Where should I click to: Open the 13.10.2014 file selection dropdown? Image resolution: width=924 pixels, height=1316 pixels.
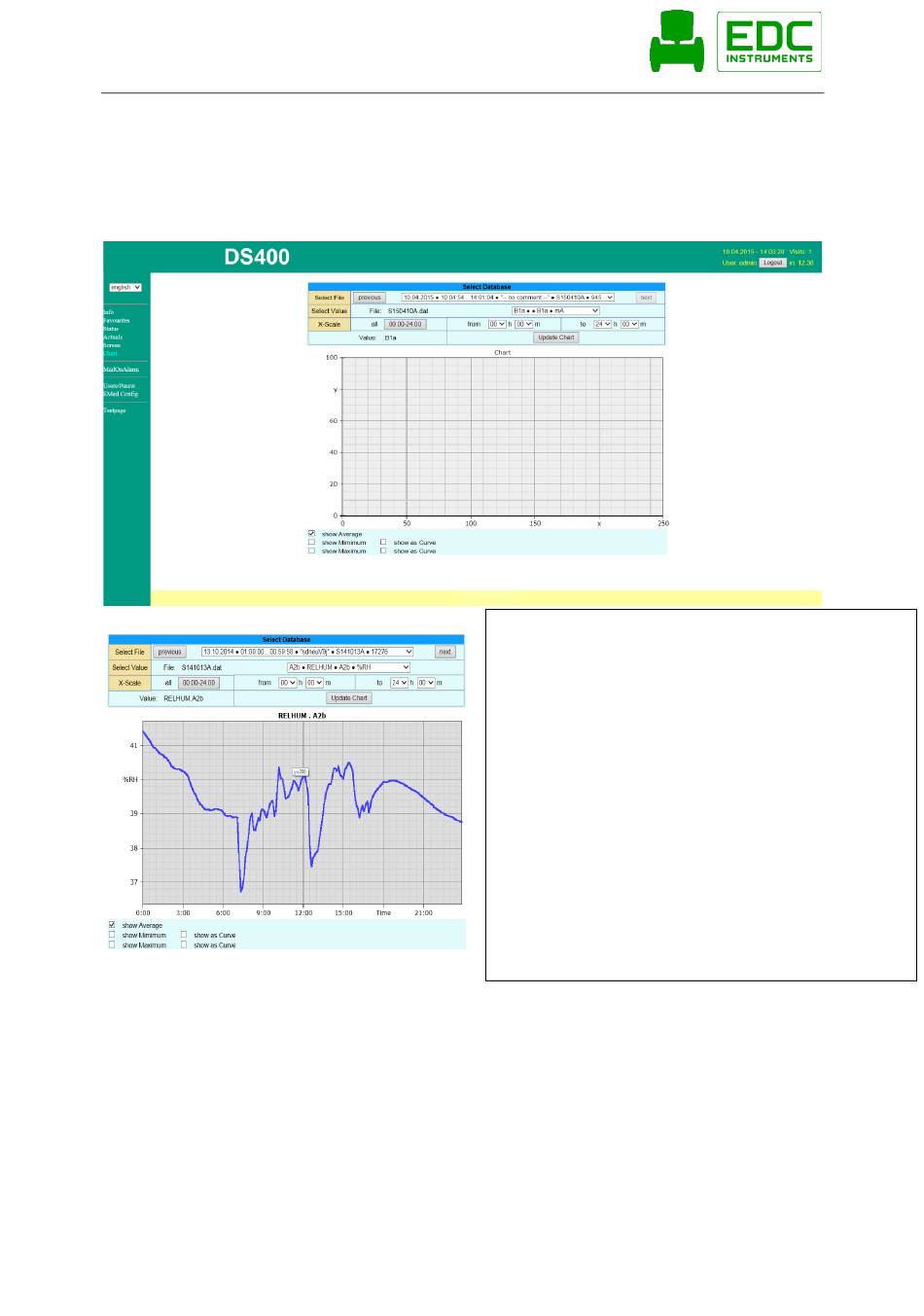point(307,653)
